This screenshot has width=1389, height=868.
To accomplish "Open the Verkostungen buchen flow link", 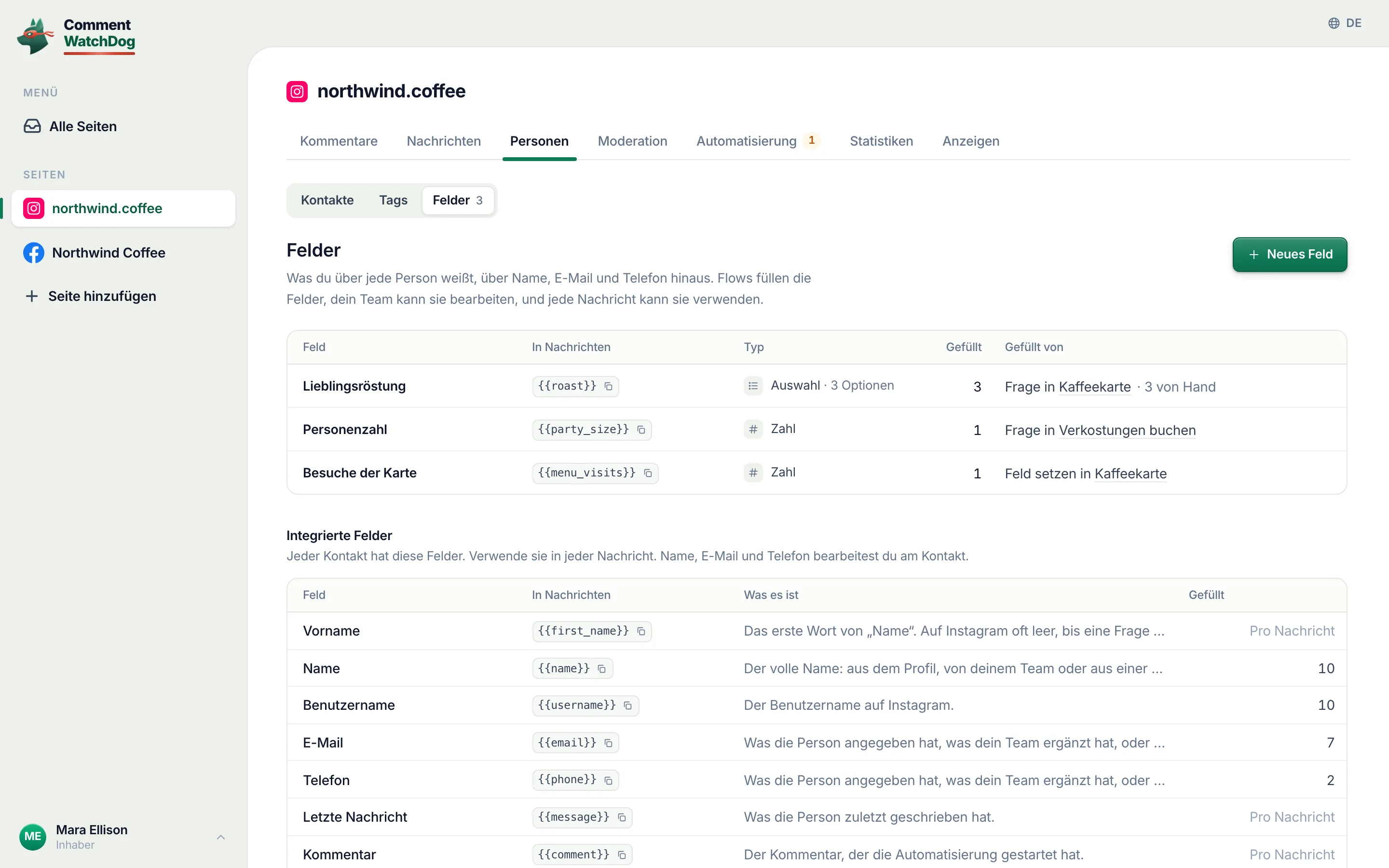I will click(1127, 431).
